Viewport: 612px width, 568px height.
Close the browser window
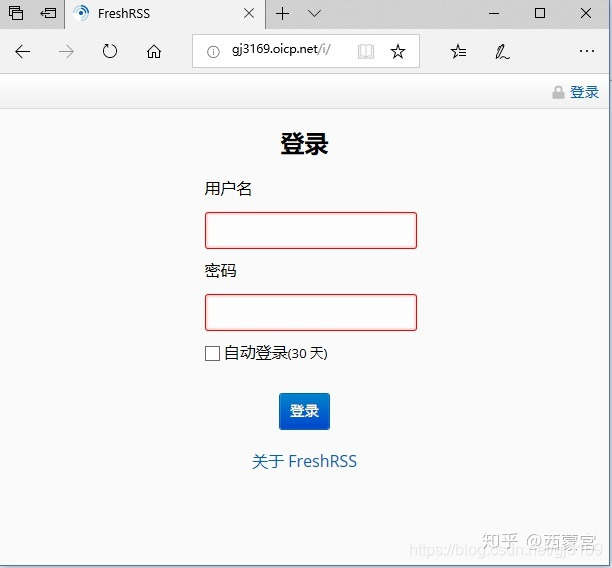pyautogui.click(x=586, y=13)
